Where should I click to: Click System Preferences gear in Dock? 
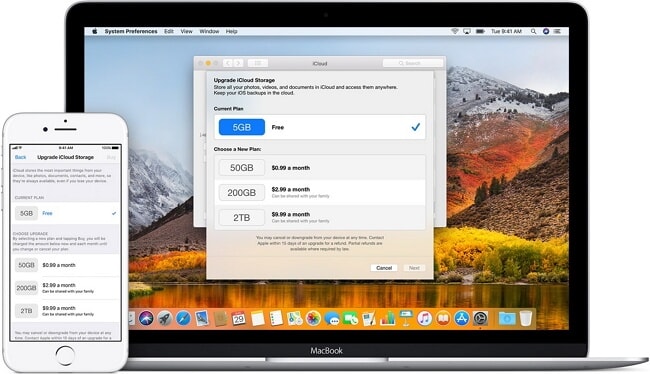tap(480, 318)
